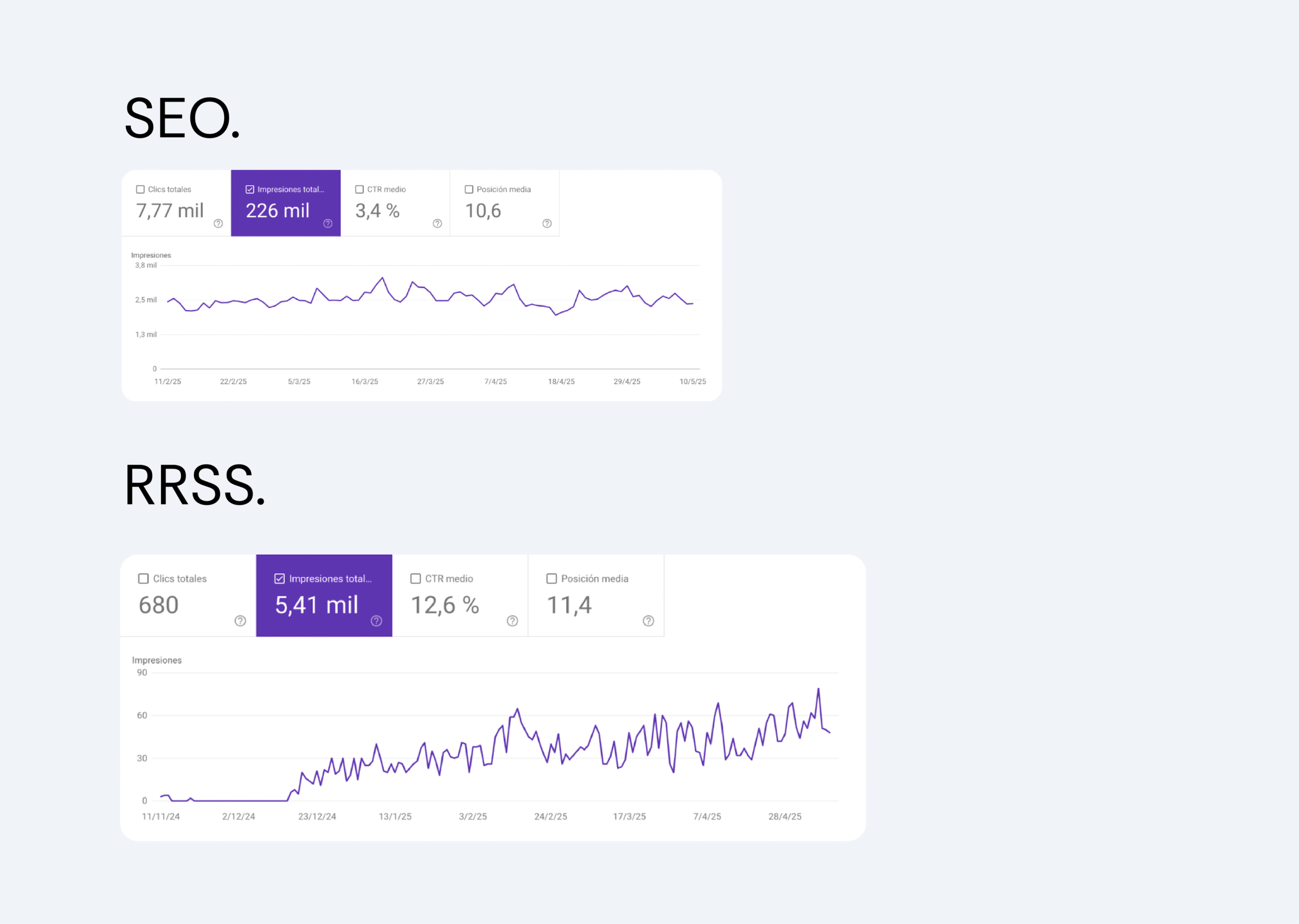Click the RRSS. heading
Image resolution: width=1299 pixels, height=924 pixels.
pyautogui.click(x=194, y=485)
